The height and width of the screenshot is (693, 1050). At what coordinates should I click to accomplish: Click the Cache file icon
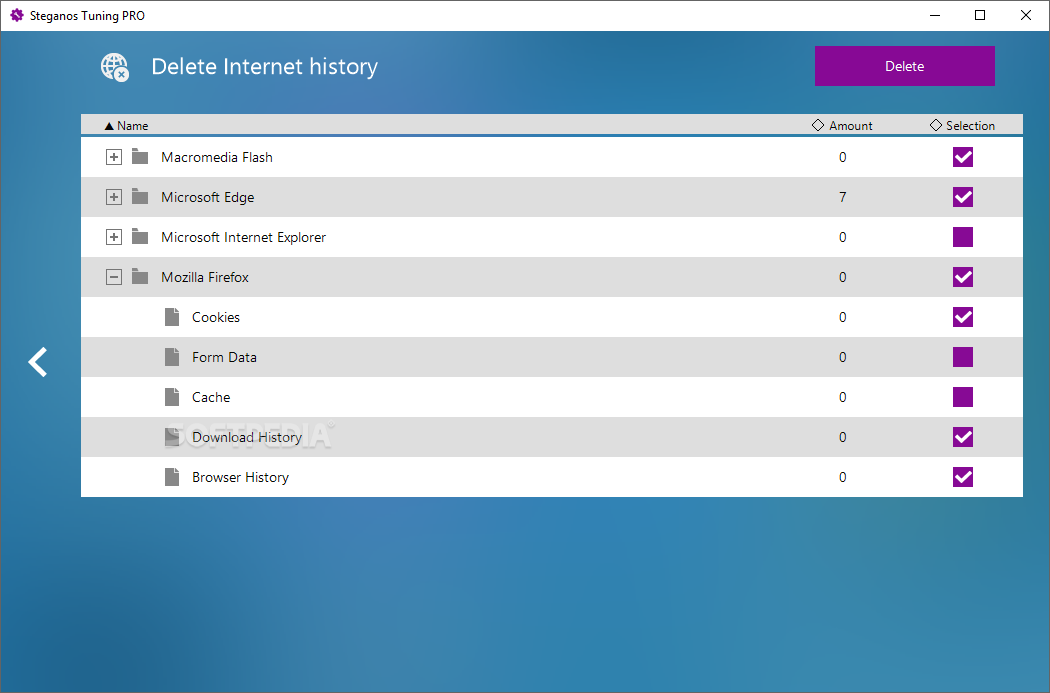click(172, 397)
